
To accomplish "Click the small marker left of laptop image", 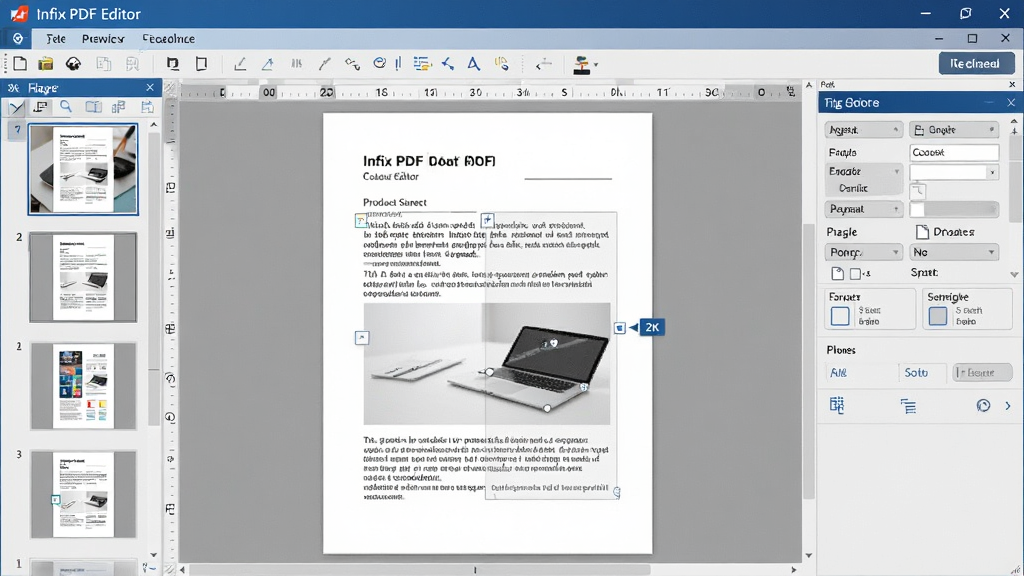I will (x=362, y=338).
